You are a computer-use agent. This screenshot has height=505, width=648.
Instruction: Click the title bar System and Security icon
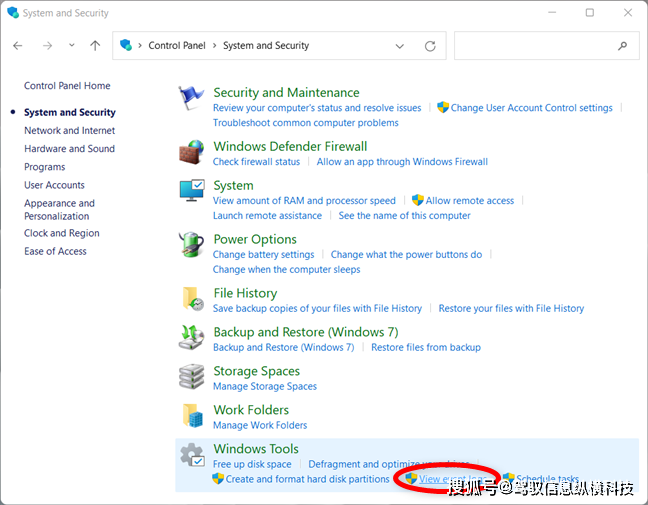(x=13, y=12)
